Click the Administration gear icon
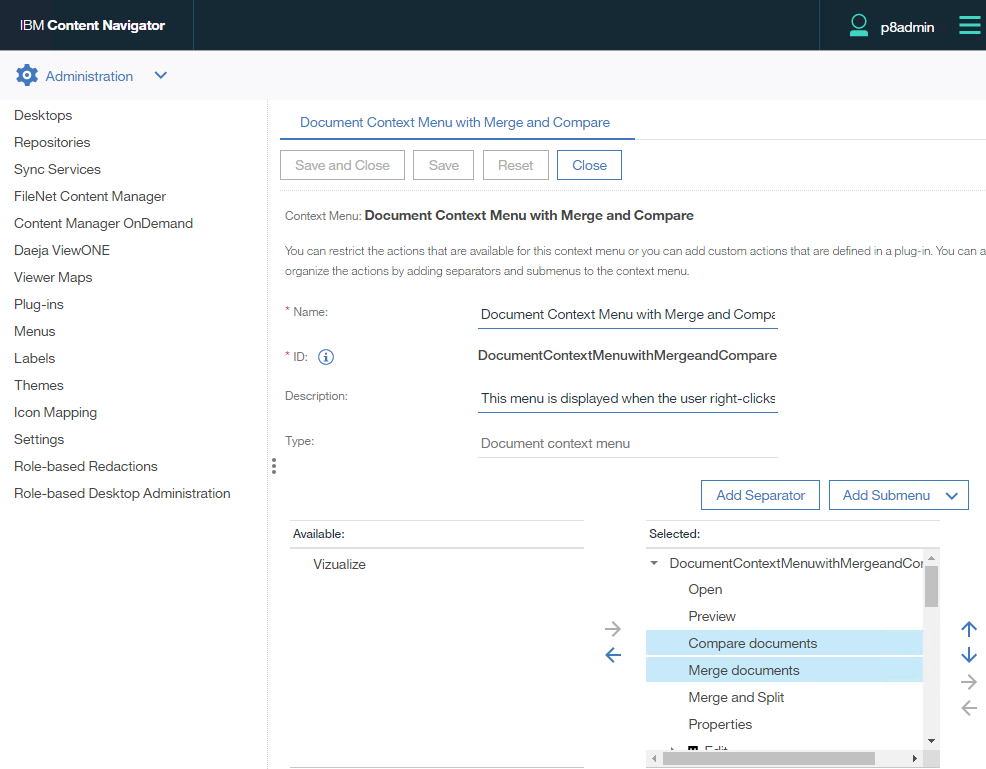986x769 pixels. [27, 76]
